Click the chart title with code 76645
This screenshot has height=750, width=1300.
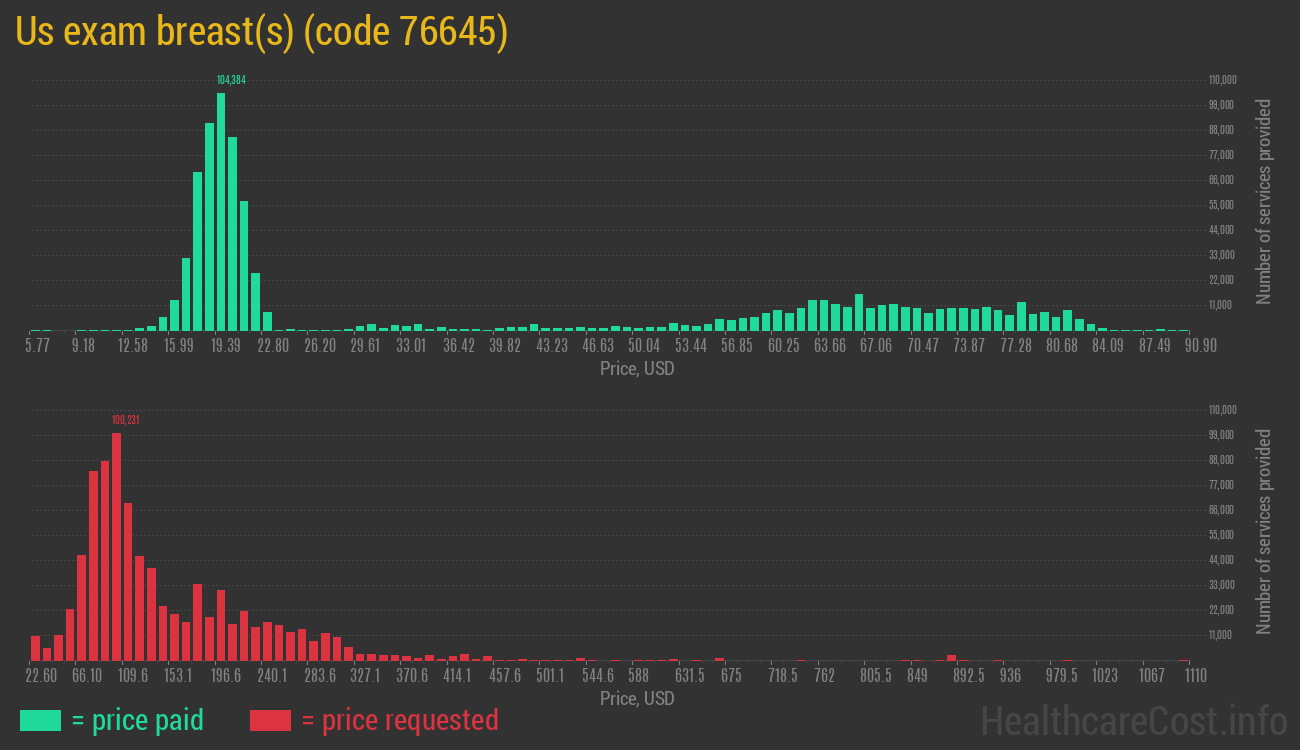[262, 32]
